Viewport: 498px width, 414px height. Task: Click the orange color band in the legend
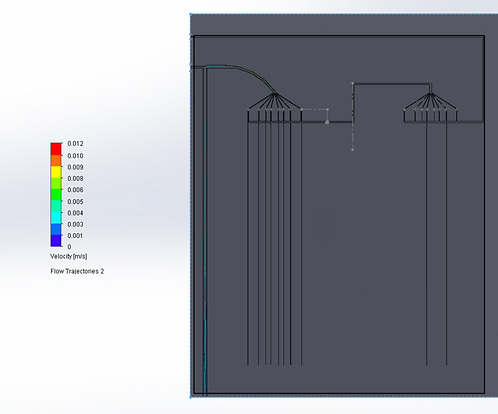click(x=56, y=161)
